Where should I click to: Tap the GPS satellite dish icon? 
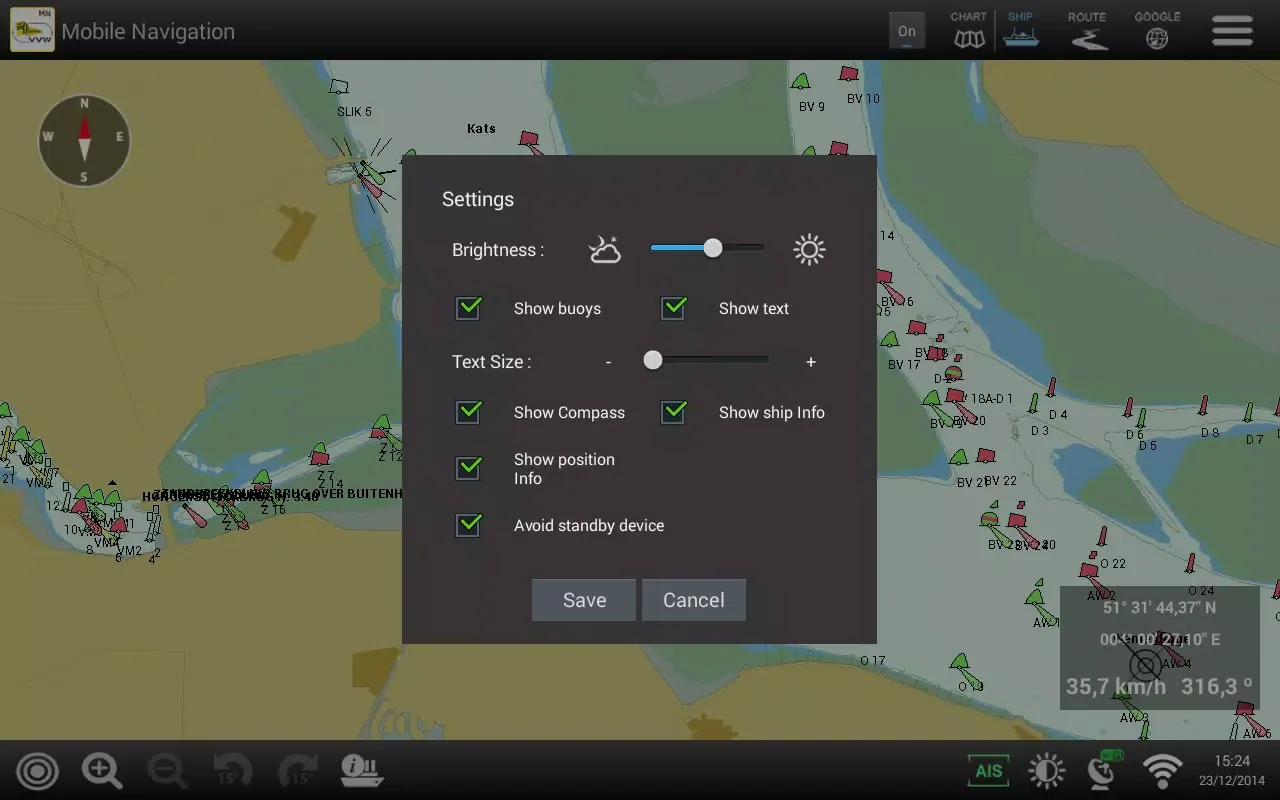[1105, 769]
